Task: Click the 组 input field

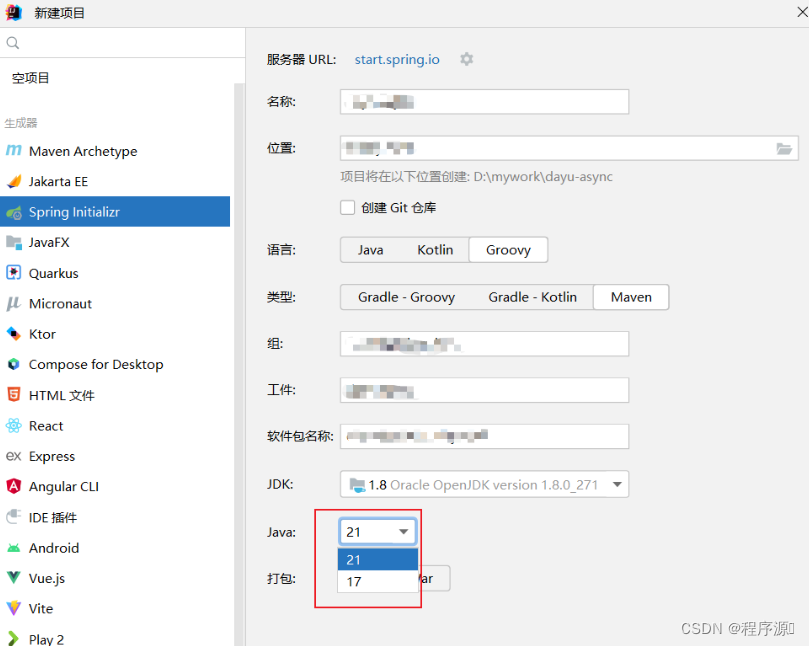Action: [484, 344]
